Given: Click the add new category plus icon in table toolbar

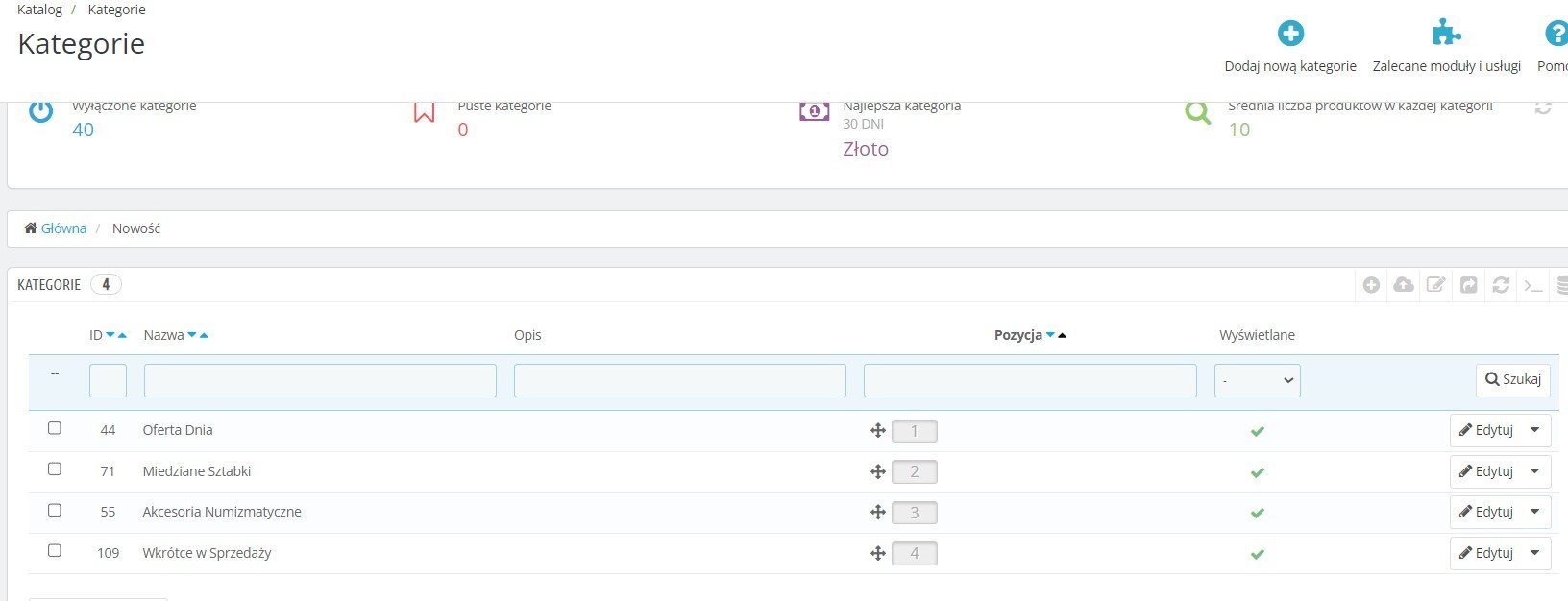Looking at the screenshot, I should (1371, 285).
